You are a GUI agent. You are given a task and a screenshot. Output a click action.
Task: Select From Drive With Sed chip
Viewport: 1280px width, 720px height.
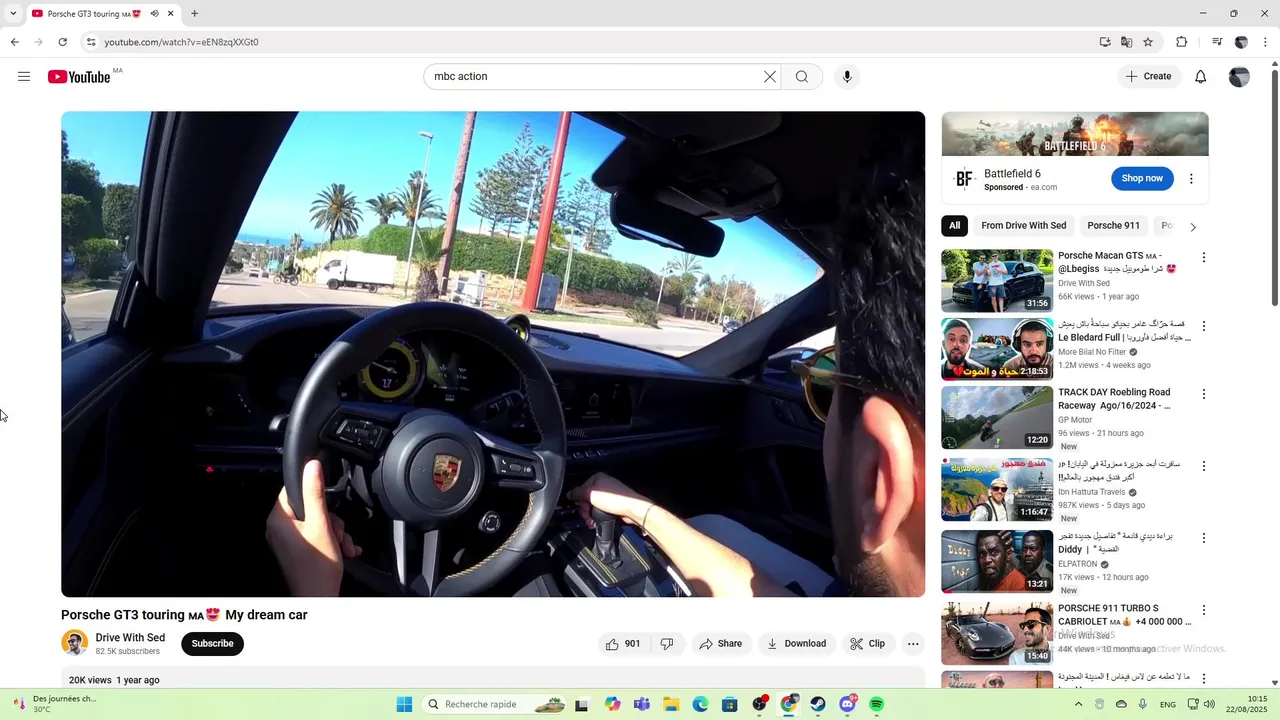[1024, 226]
